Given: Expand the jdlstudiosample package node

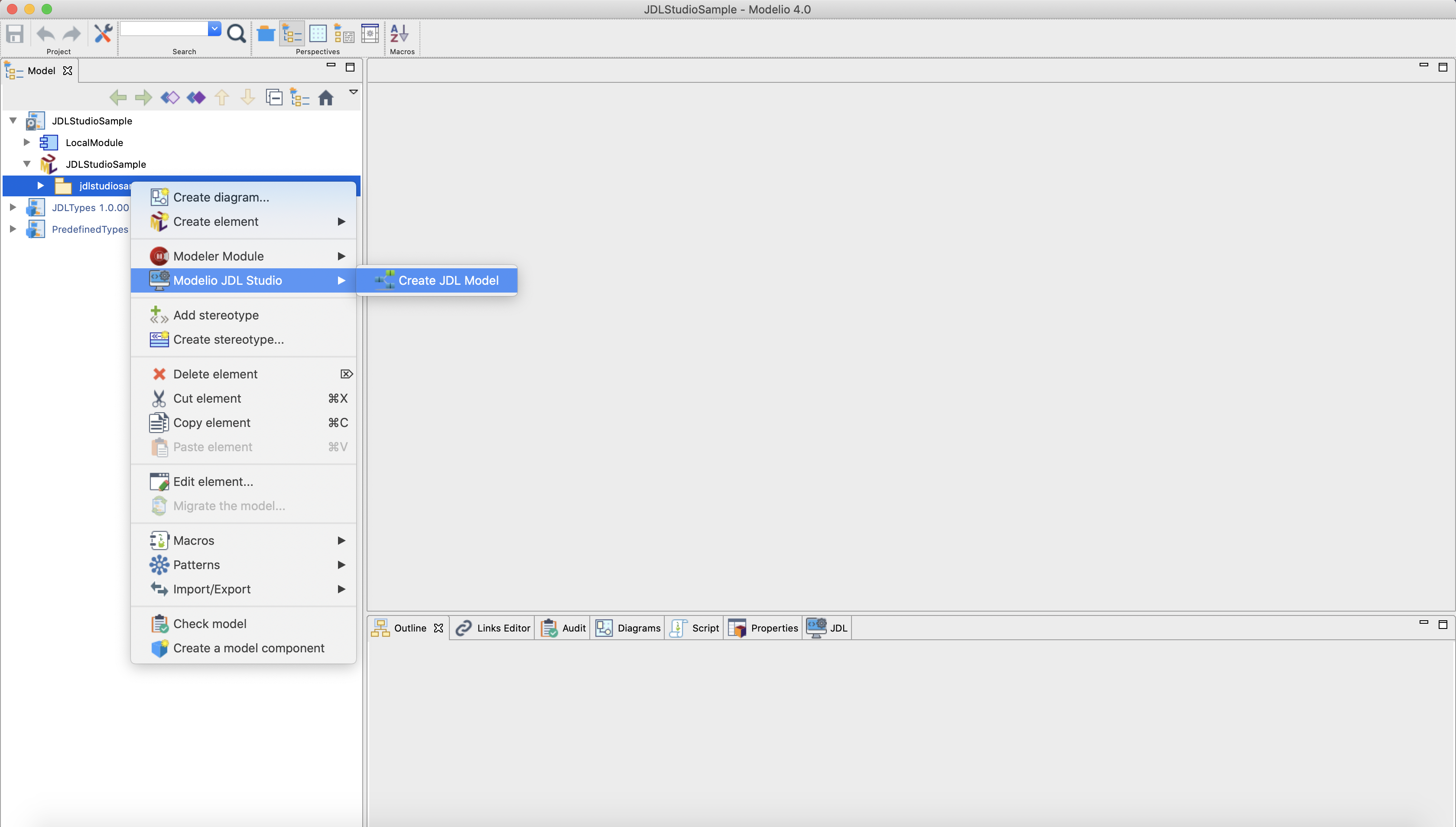Looking at the screenshot, I should tap(40, 185).
